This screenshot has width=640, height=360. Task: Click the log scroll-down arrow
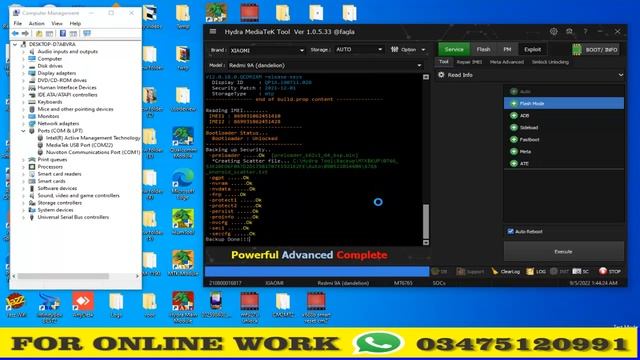point(426,242)
